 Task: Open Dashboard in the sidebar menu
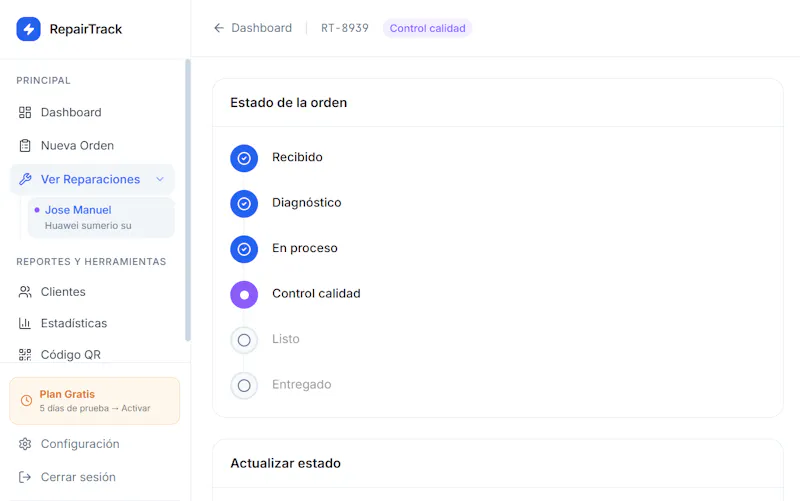(92, 112)
